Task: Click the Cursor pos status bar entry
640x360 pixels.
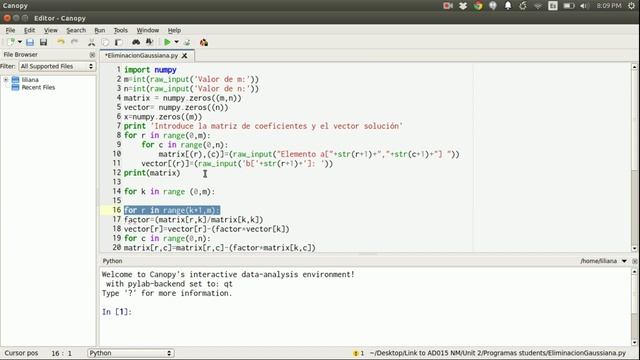Action: [x=21, y=353]
